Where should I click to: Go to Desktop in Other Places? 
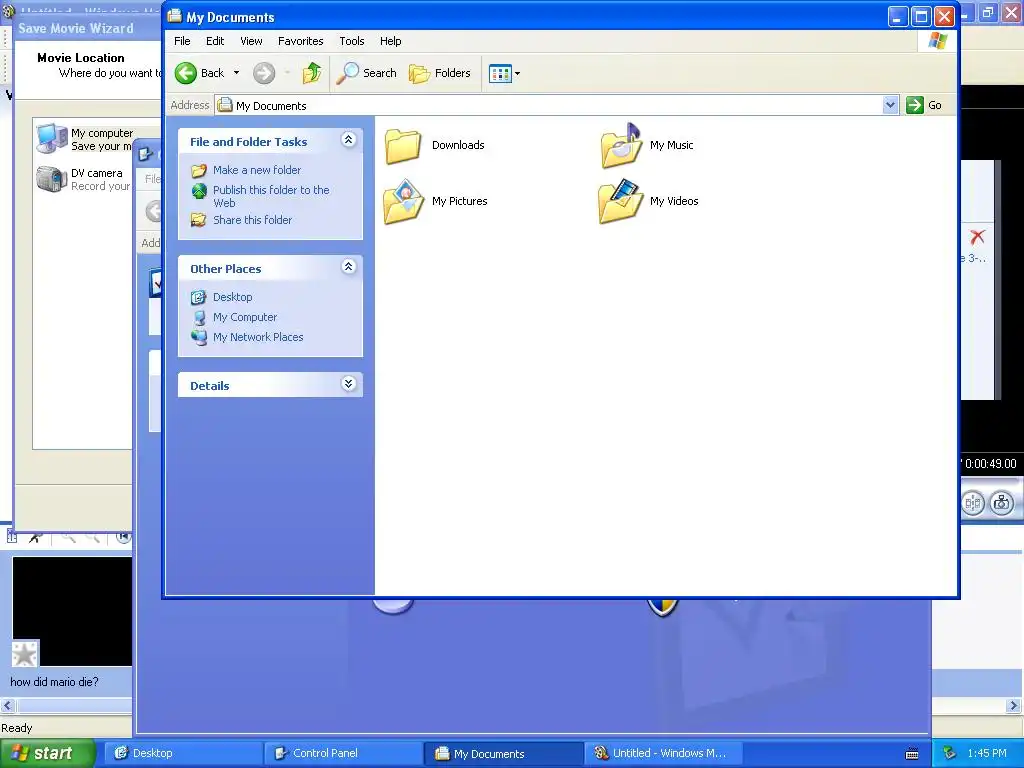[x=232, y=297]
